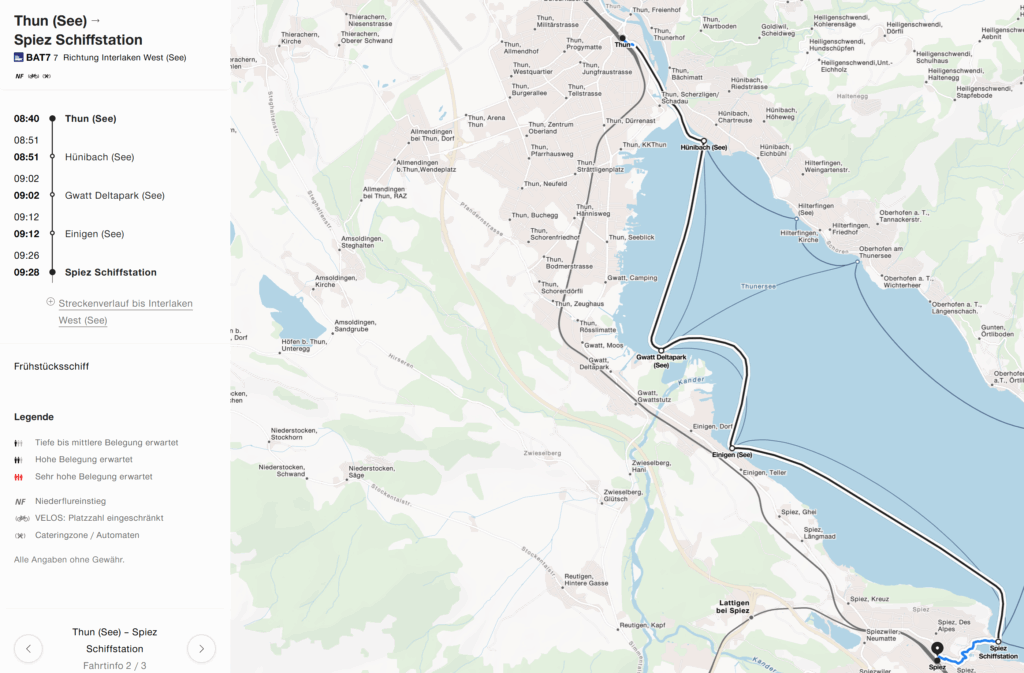The width and height of the screenshot is (1024, 673).
Task: Click the 'Hohe Belegung erwartet' legend icon
Action: click(x=18, y=460)
